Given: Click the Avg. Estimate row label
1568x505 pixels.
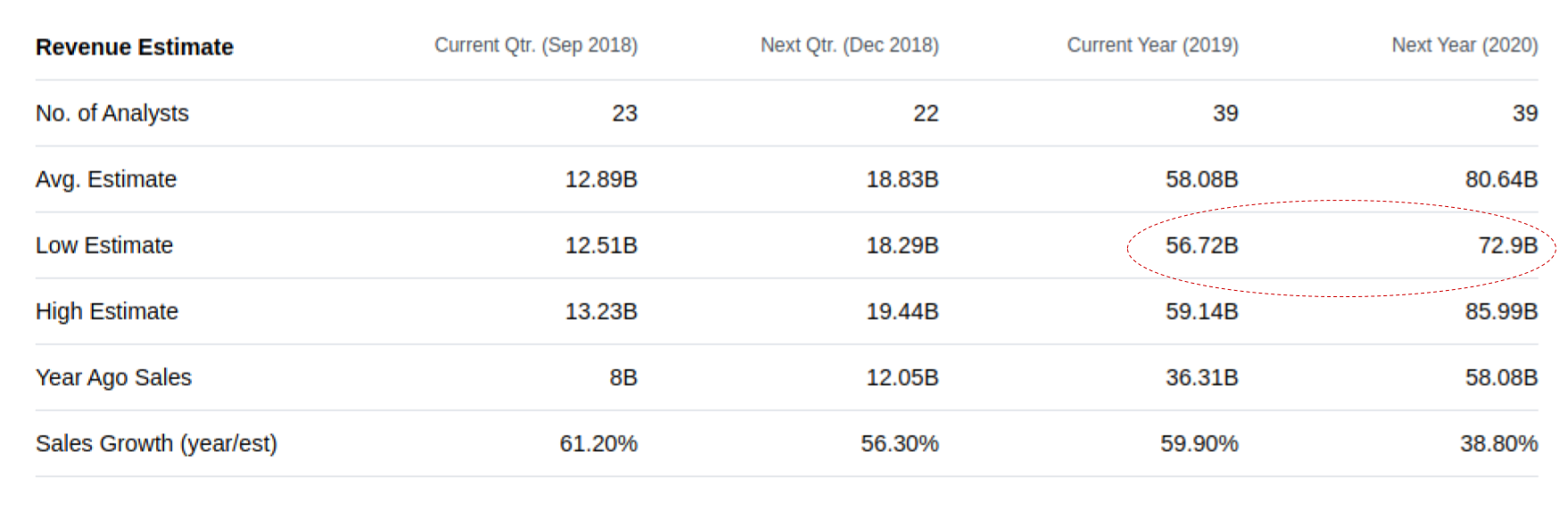Looking at the screenshot, I should [105, 179].
